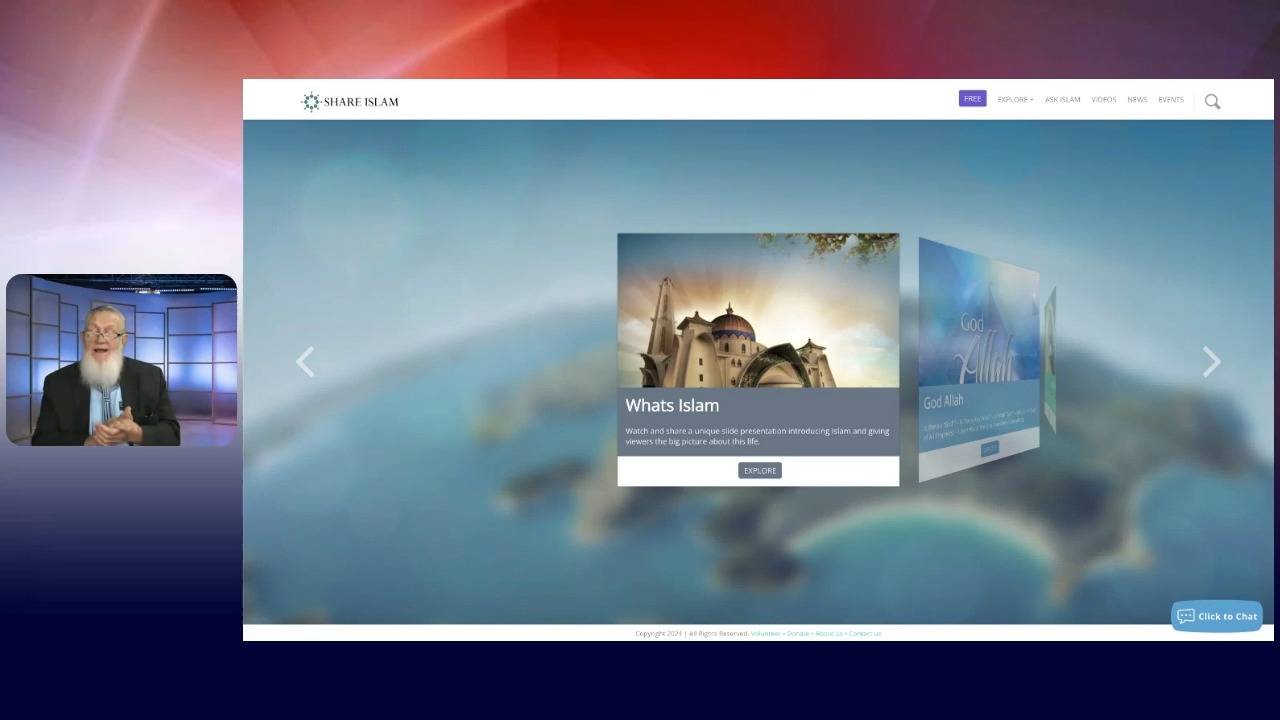The width and height of the screenshot is (1280, 720).
Task: Open Videos menu item
Action: pos(1103,99)
